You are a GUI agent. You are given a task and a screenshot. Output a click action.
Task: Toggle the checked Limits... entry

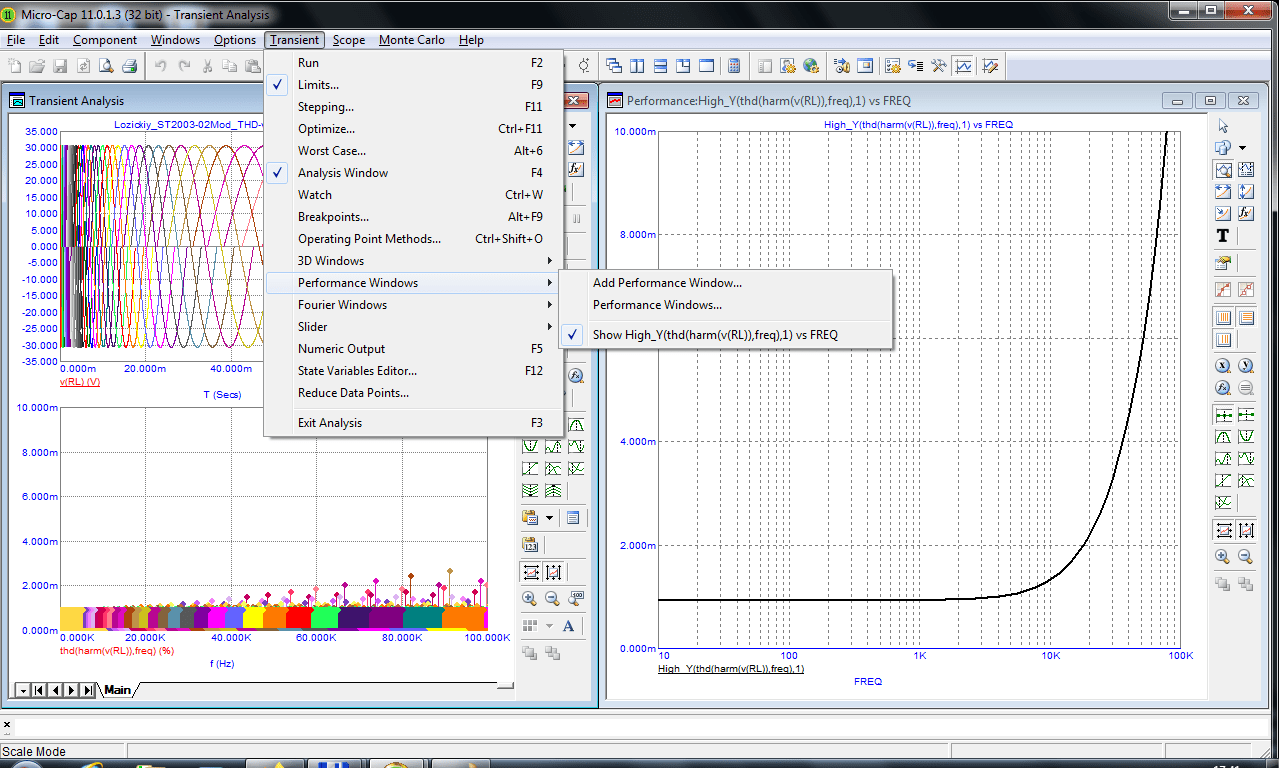pyautogui.click(x=414, y=85)
